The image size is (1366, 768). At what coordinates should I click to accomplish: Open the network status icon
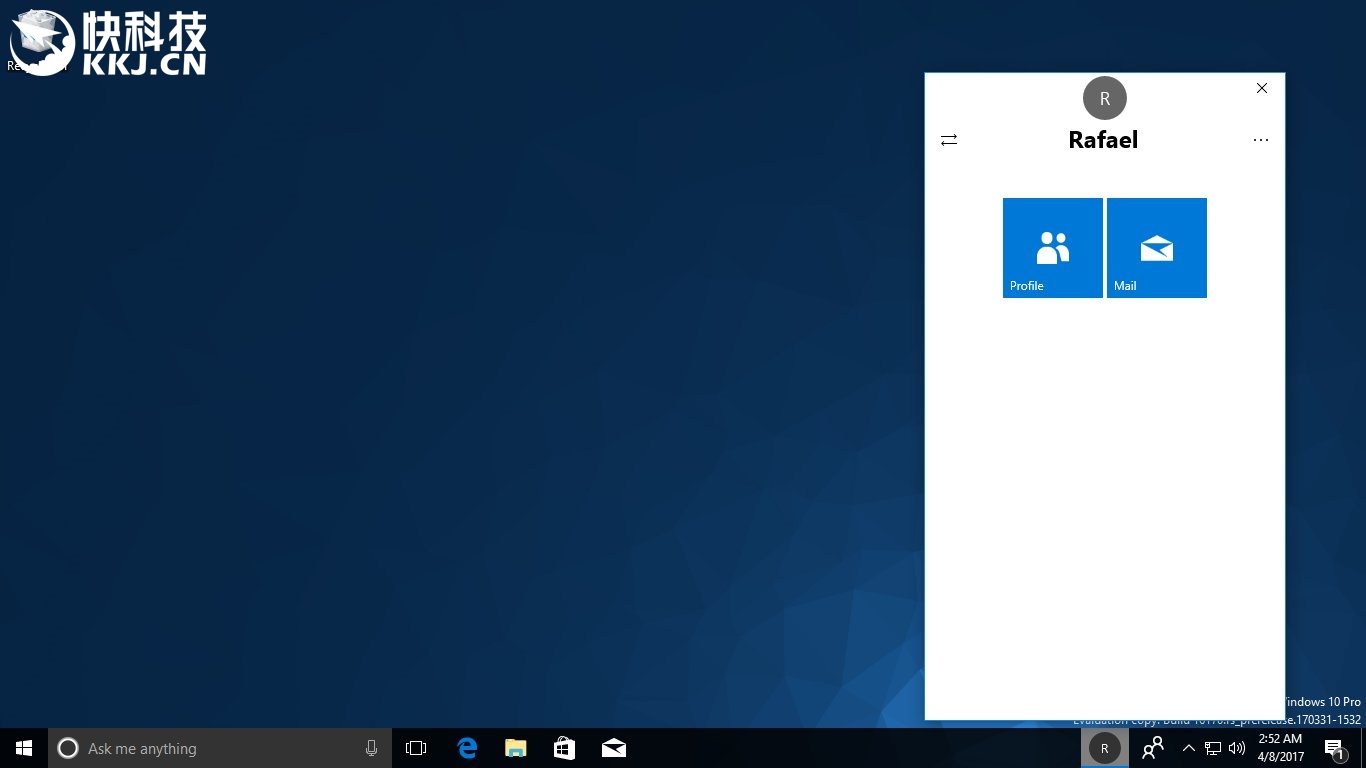click(1213, 748)
